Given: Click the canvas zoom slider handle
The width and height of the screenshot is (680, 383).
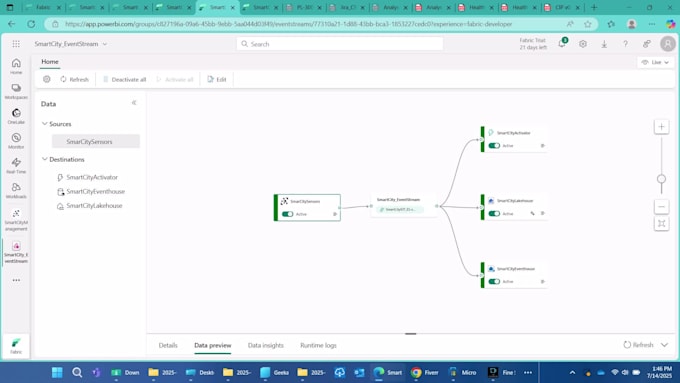Looking at the screenshot, I should [661, 179].
